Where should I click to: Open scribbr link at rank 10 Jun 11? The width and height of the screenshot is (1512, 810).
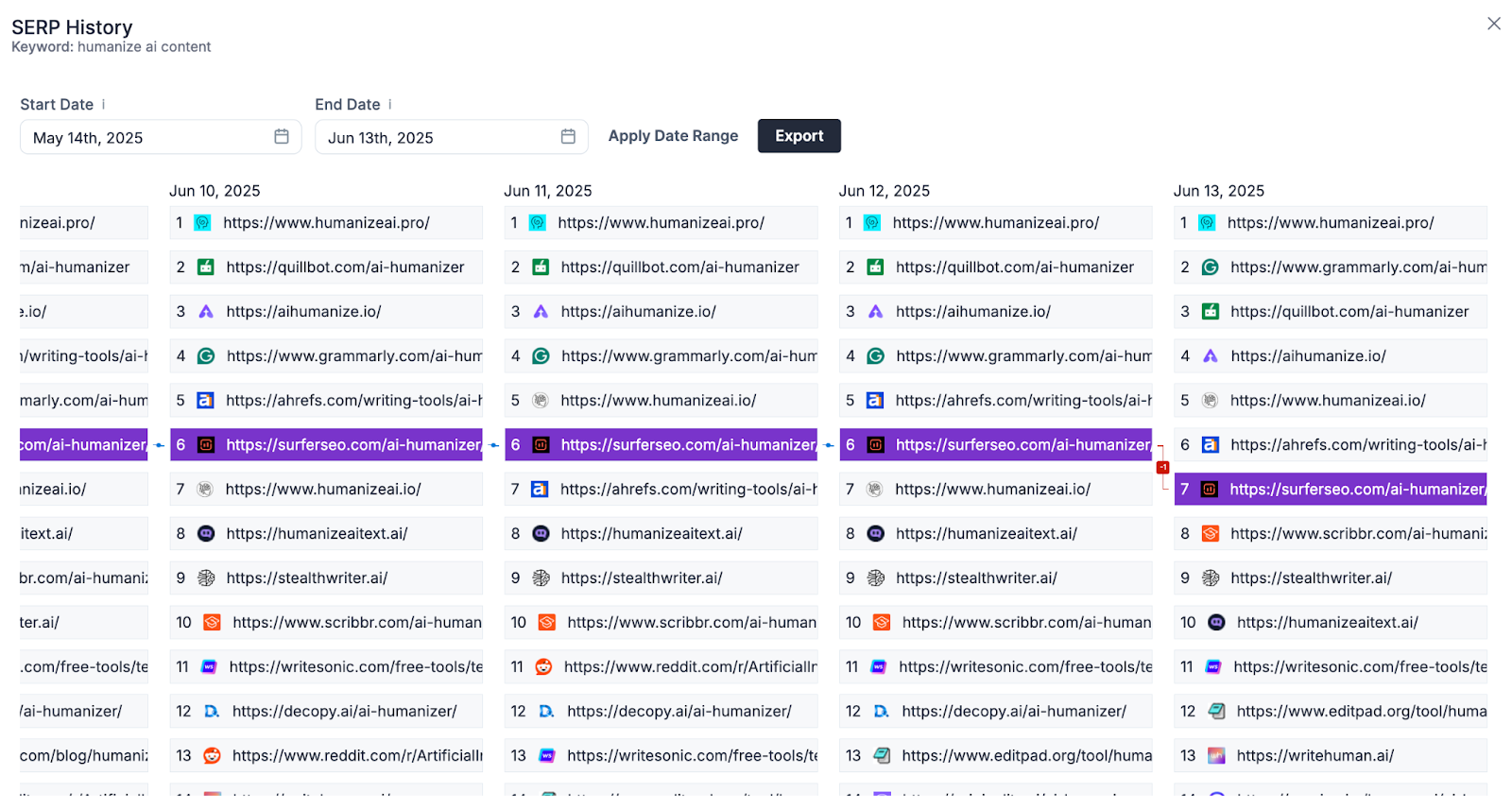pos(692,623)
